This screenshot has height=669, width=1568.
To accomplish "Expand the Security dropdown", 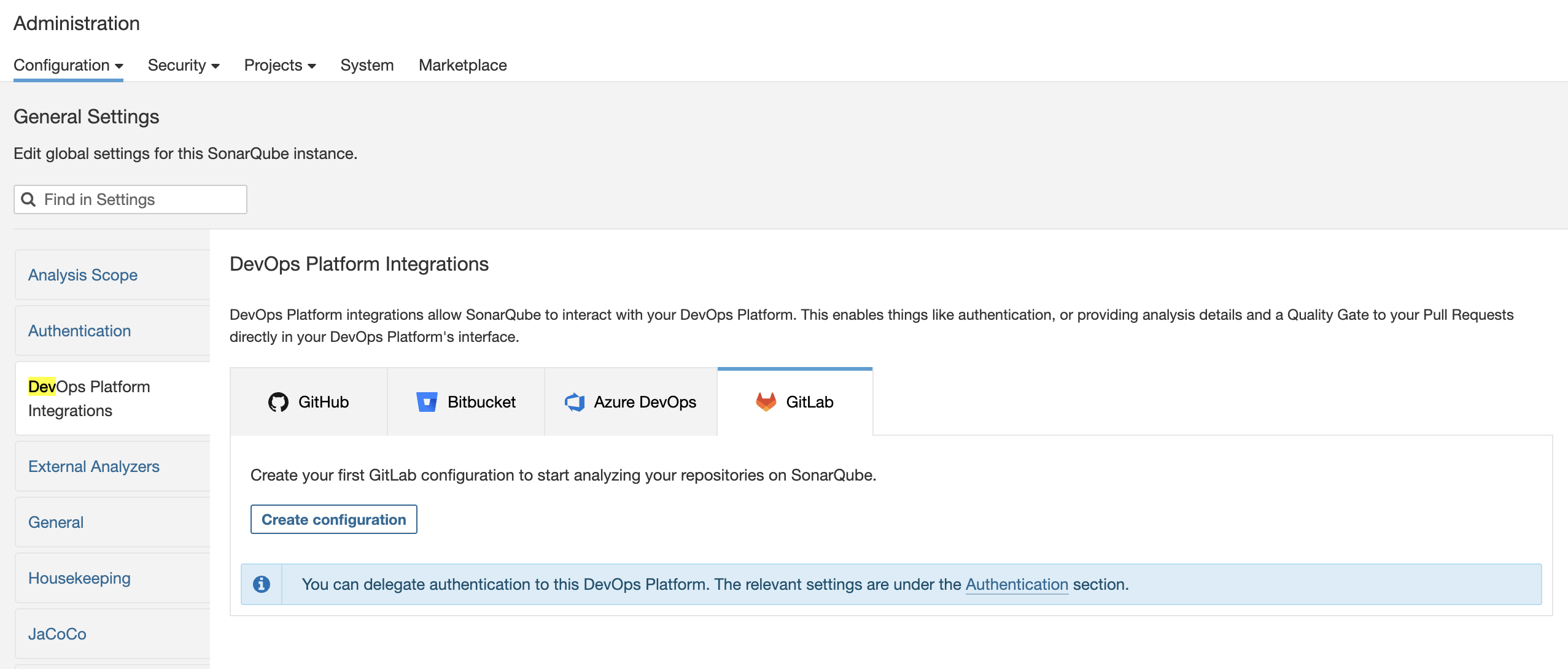I will (182, 65).
